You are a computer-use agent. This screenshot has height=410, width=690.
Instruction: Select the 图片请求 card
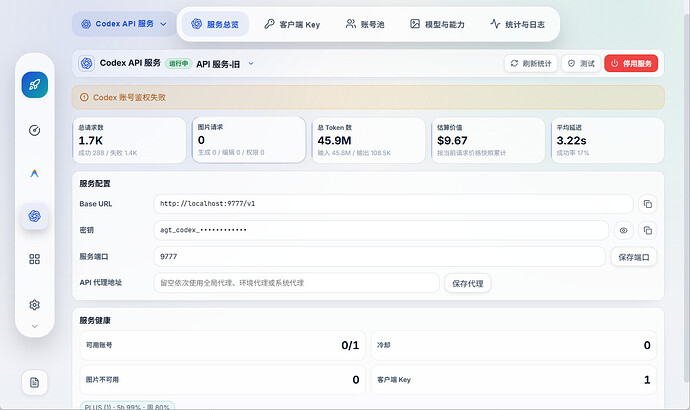pos(249,140)
